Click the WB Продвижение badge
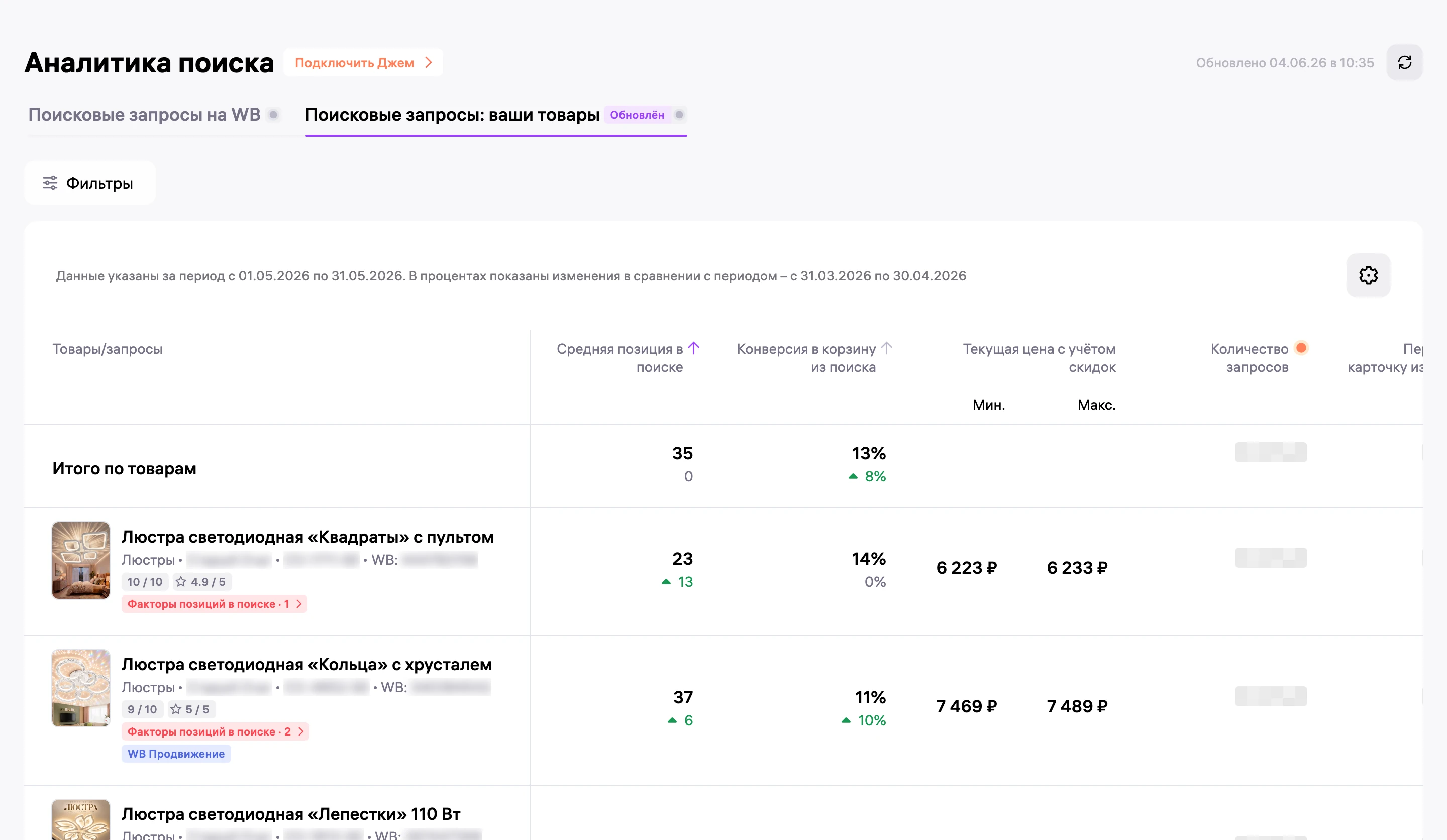 point(176,754)
